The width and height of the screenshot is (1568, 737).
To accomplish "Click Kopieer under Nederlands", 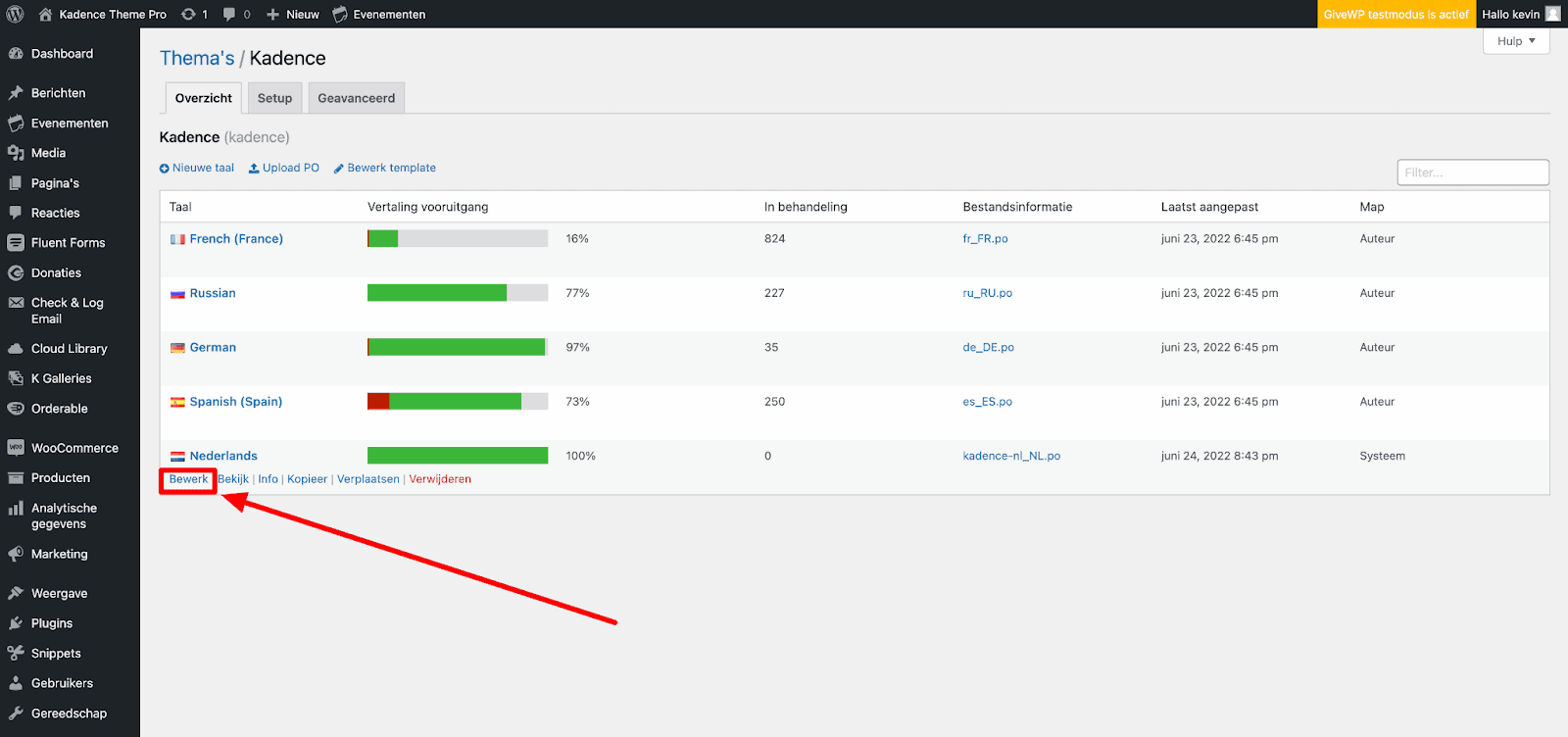I will click(307, 479).
